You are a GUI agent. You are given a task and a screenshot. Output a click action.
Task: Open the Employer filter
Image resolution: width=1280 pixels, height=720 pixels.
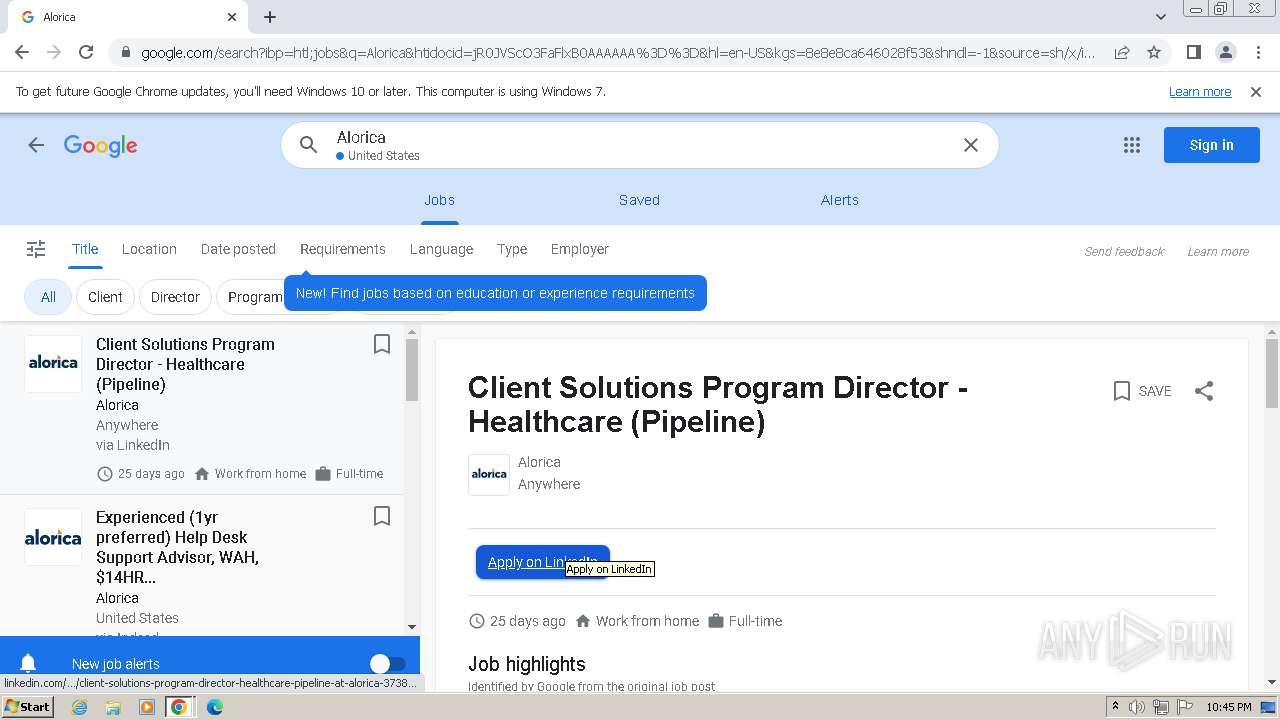[580, 249]
